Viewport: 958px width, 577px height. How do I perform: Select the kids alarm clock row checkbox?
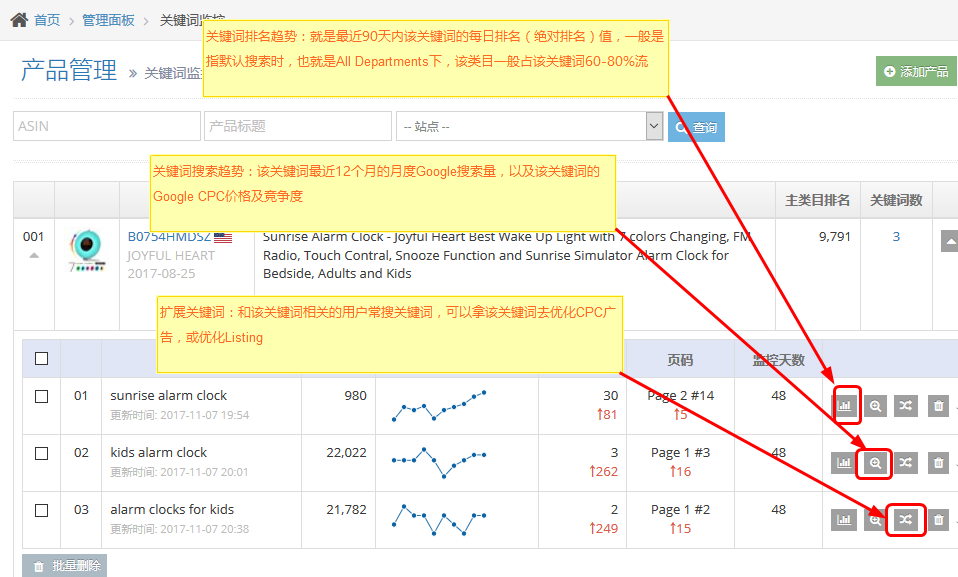pos(41,453)
